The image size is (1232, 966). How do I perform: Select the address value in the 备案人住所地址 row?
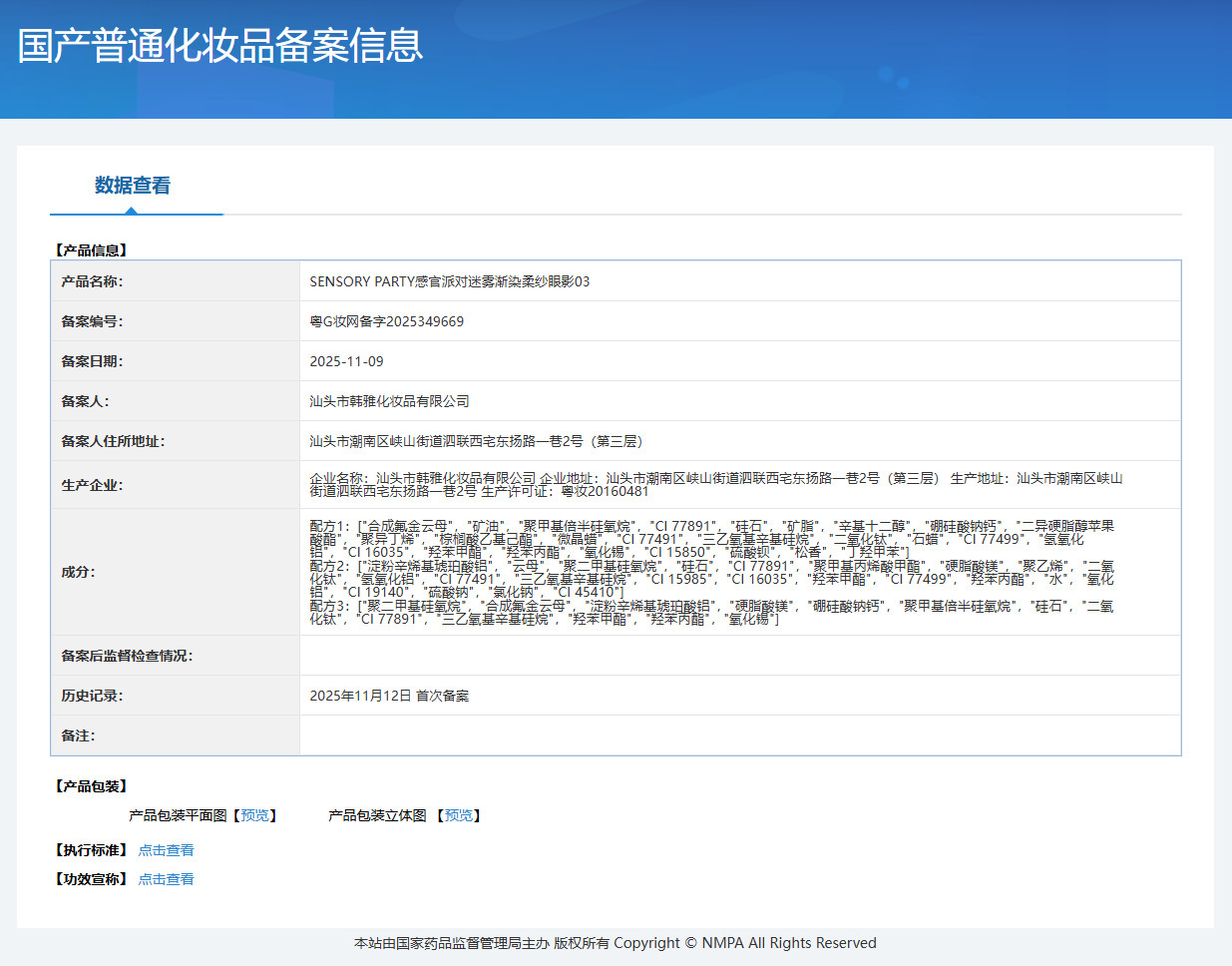click(477, 441)
